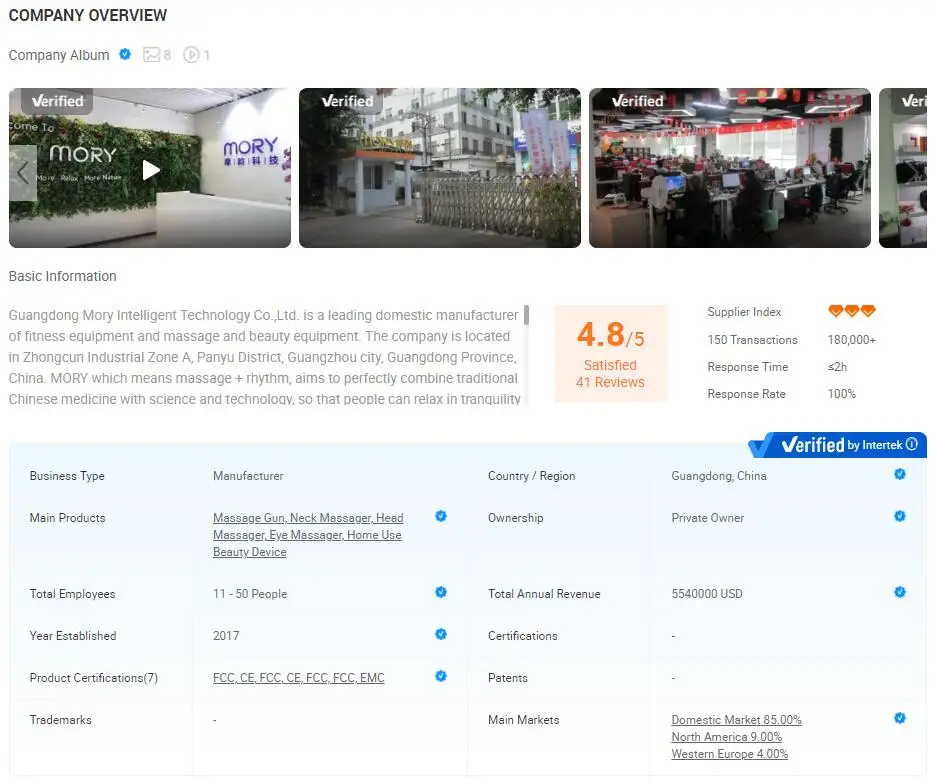Play the Mory company album video
Viewport: 935px width, 782px height.
coord(151,170)
